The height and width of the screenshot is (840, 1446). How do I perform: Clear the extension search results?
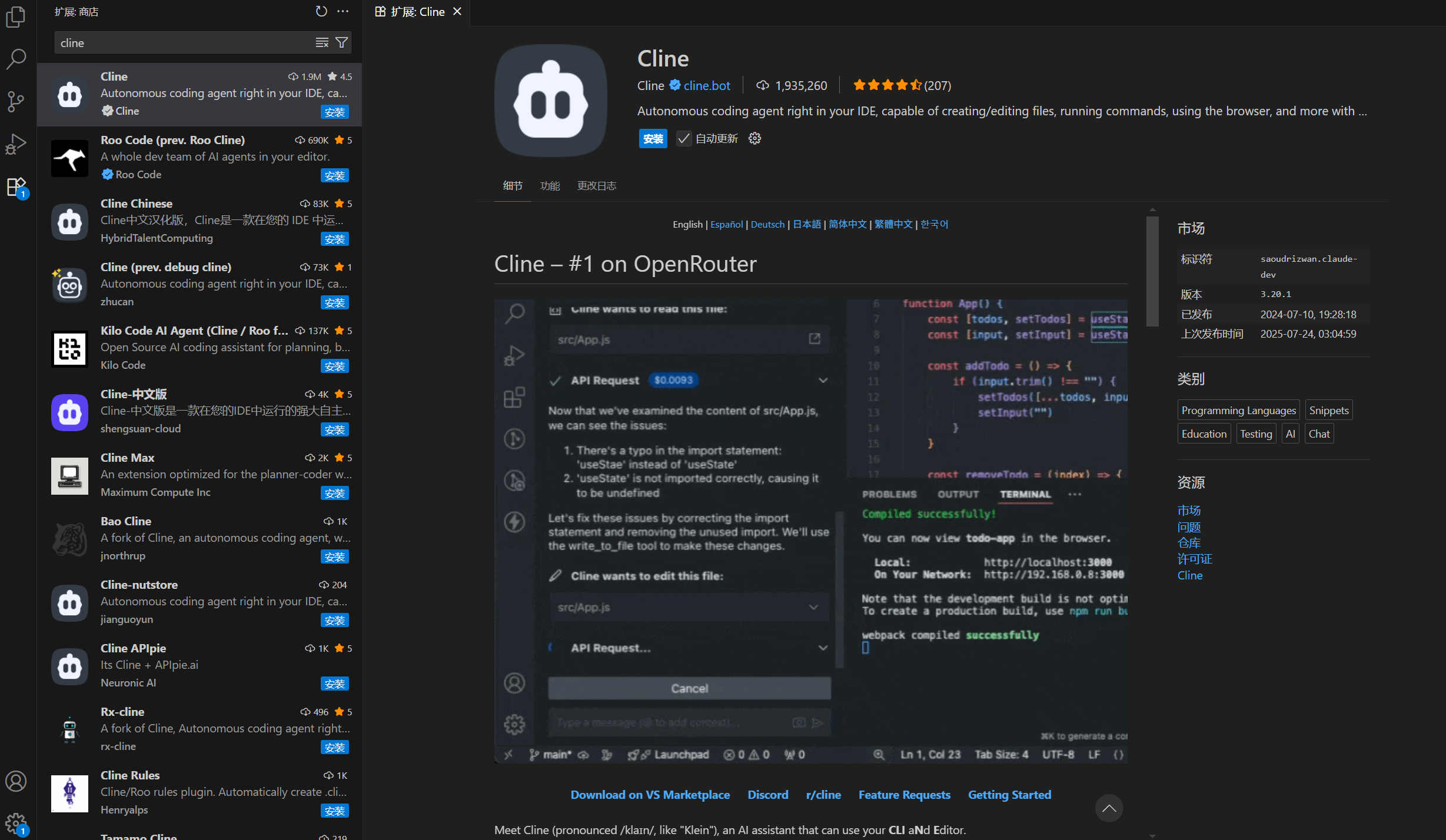[x=321, y=42]
